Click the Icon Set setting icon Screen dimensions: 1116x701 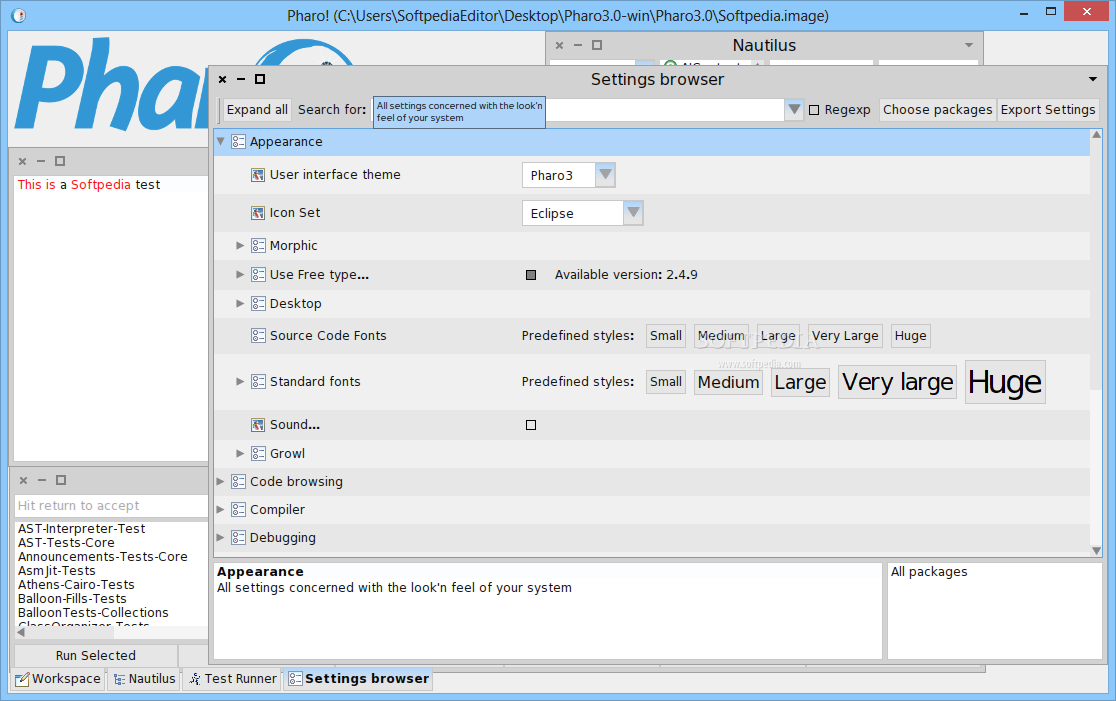[258, 213]
